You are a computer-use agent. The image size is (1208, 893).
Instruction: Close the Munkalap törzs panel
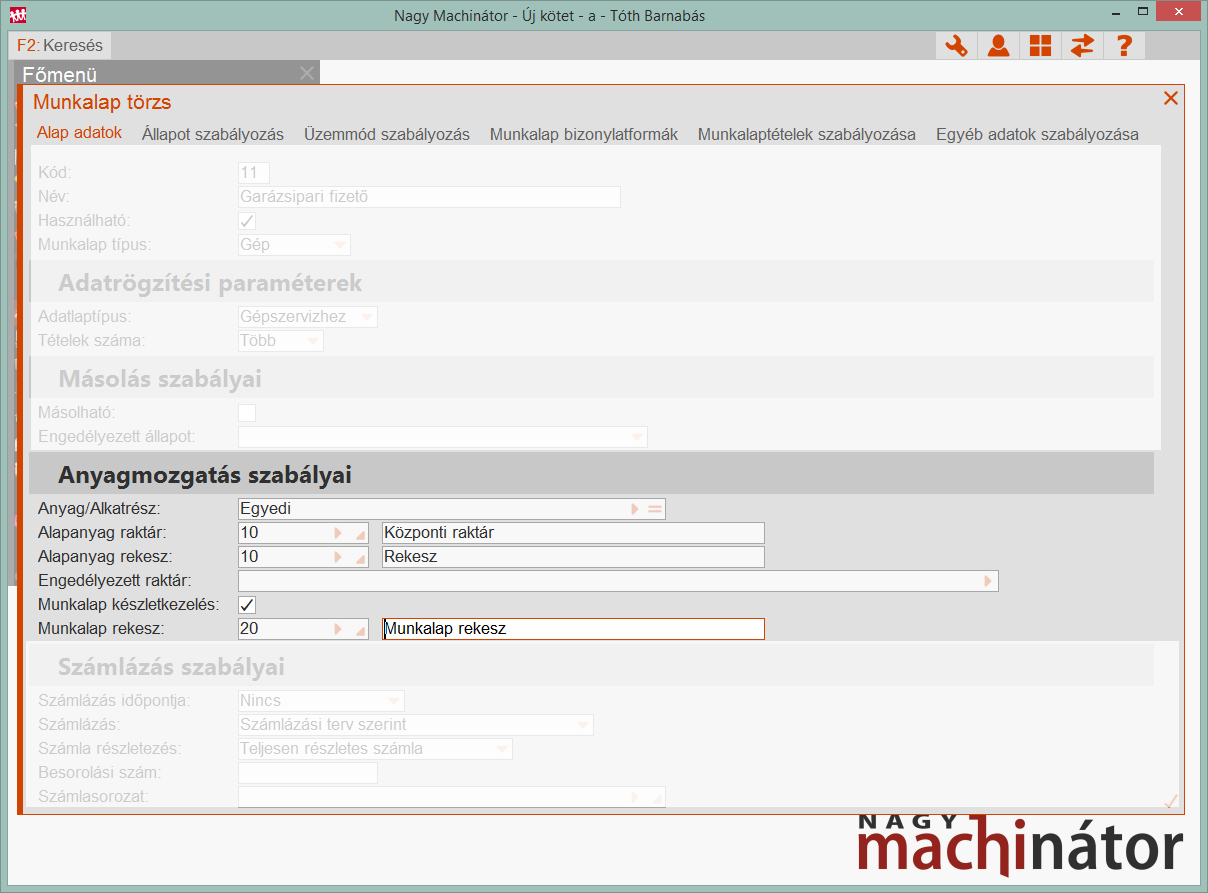click(1170, 98)
